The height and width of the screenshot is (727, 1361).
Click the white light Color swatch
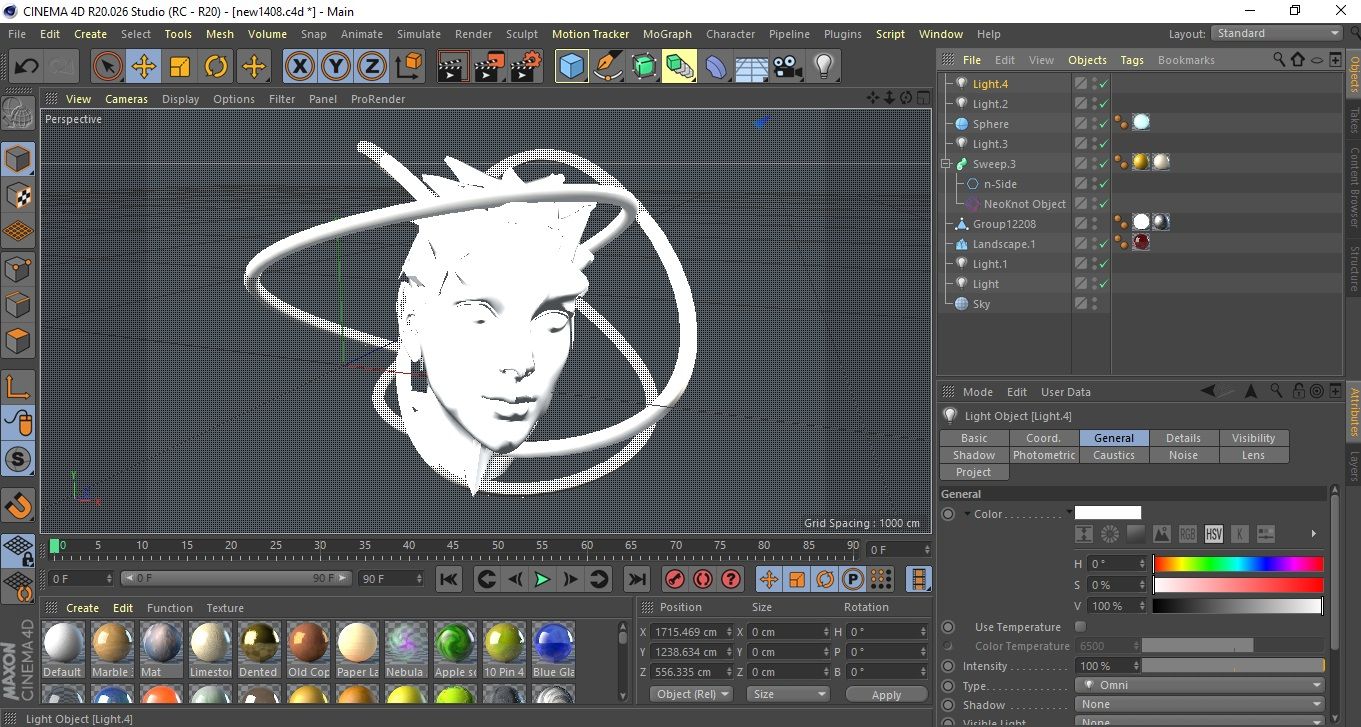1107,513
